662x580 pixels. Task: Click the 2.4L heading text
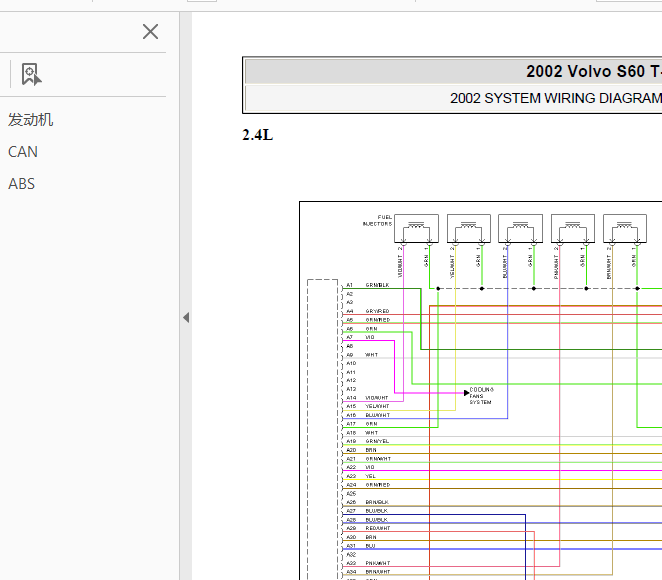tap(258, 135)
